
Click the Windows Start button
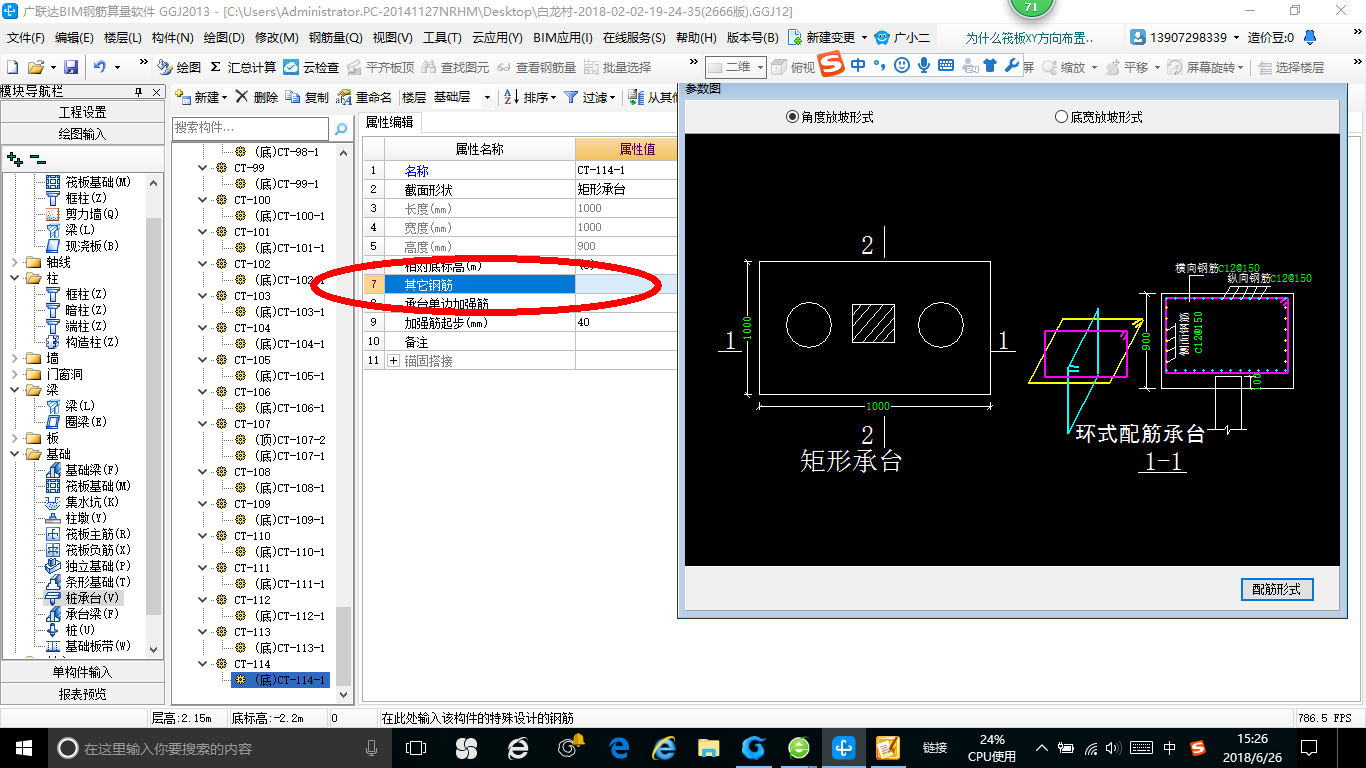click(23, 747)
